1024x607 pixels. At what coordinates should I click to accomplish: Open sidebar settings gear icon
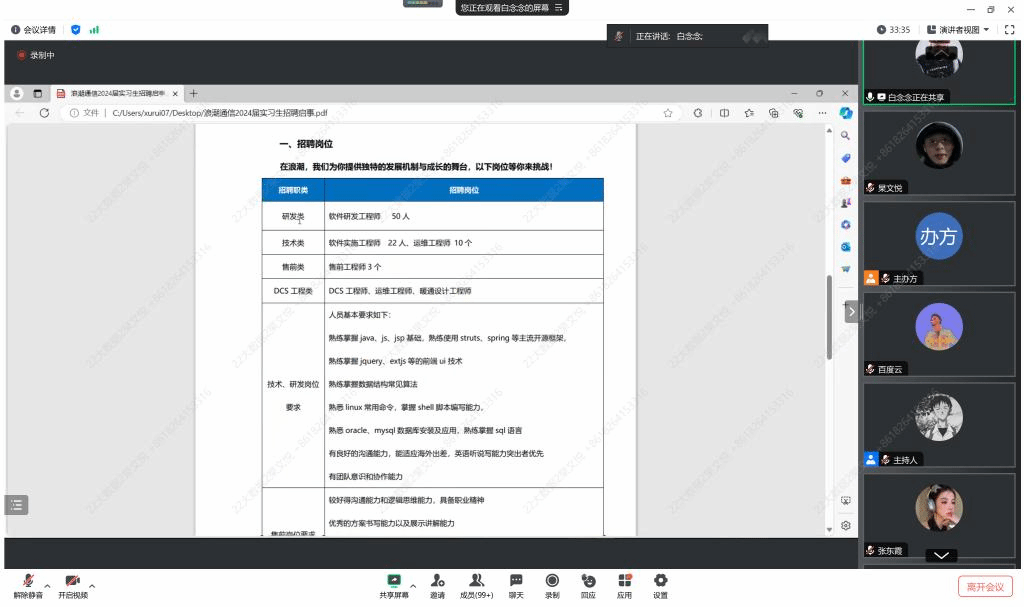coord(846,525)
